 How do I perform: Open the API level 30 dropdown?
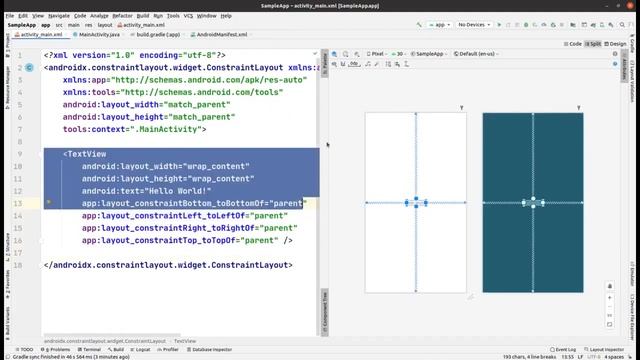click(x=398, y=54)
